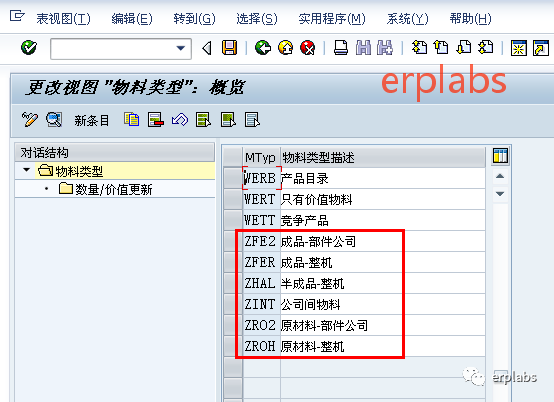Go back with the green arrow icon

pos(263,48)
